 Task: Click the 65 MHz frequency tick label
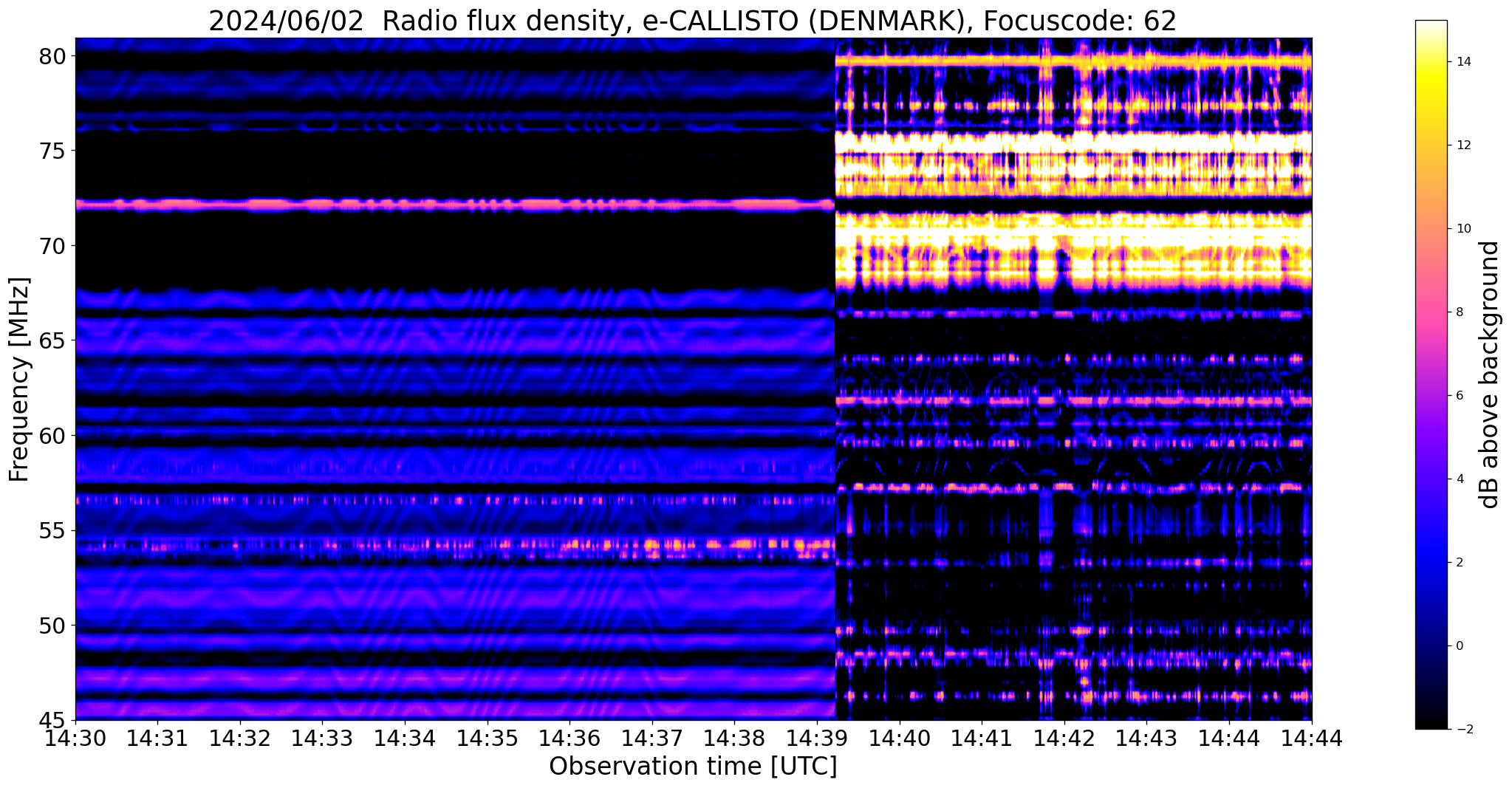(52, 341)
